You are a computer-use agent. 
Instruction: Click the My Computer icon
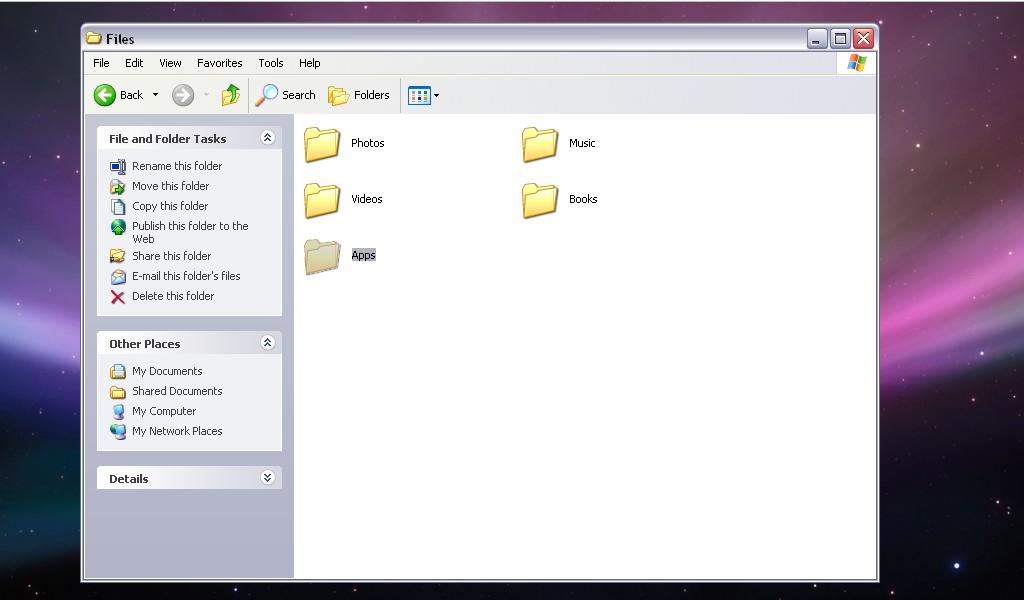coord(118,411)
